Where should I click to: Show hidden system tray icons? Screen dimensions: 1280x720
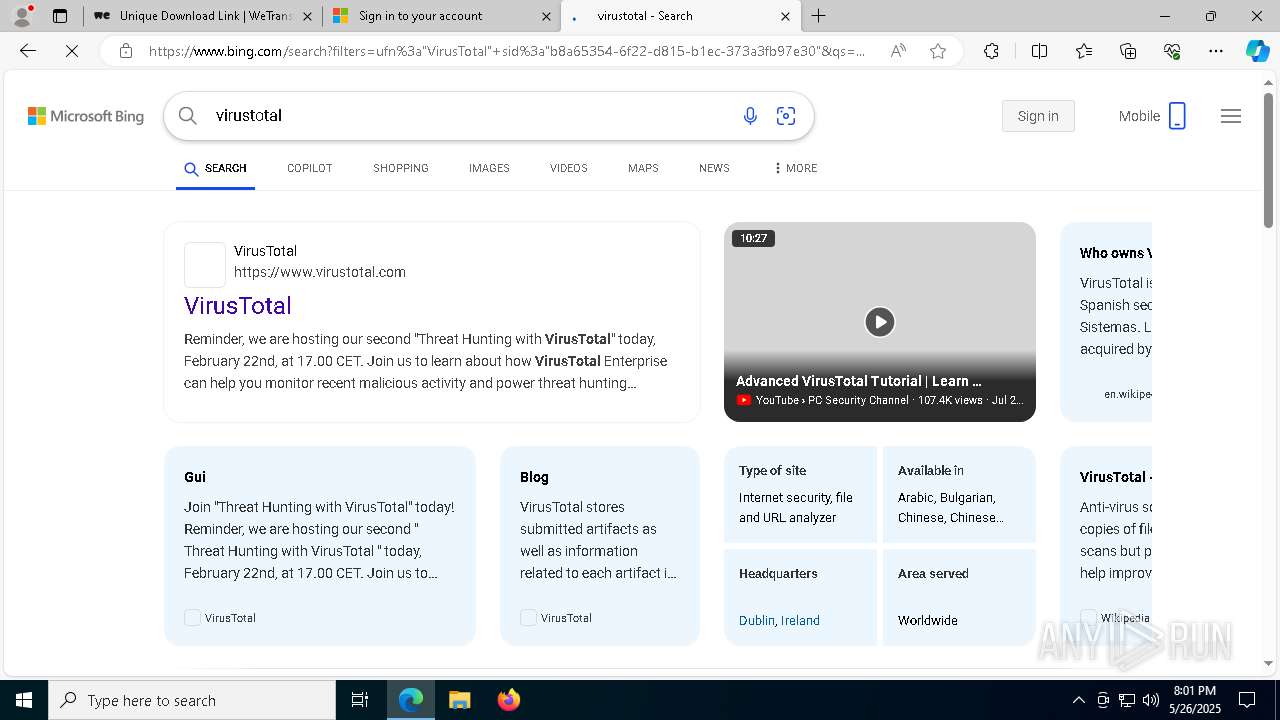click(1079, 700)
